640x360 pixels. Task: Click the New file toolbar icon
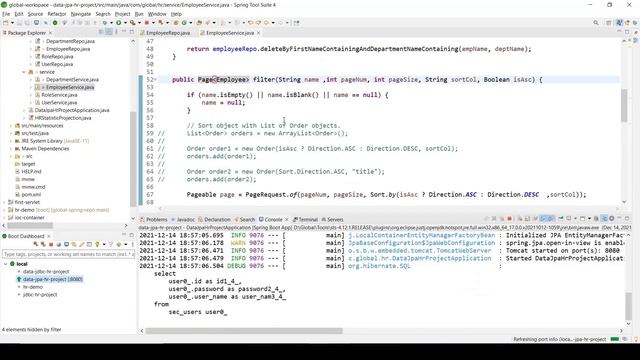(6, 23)
